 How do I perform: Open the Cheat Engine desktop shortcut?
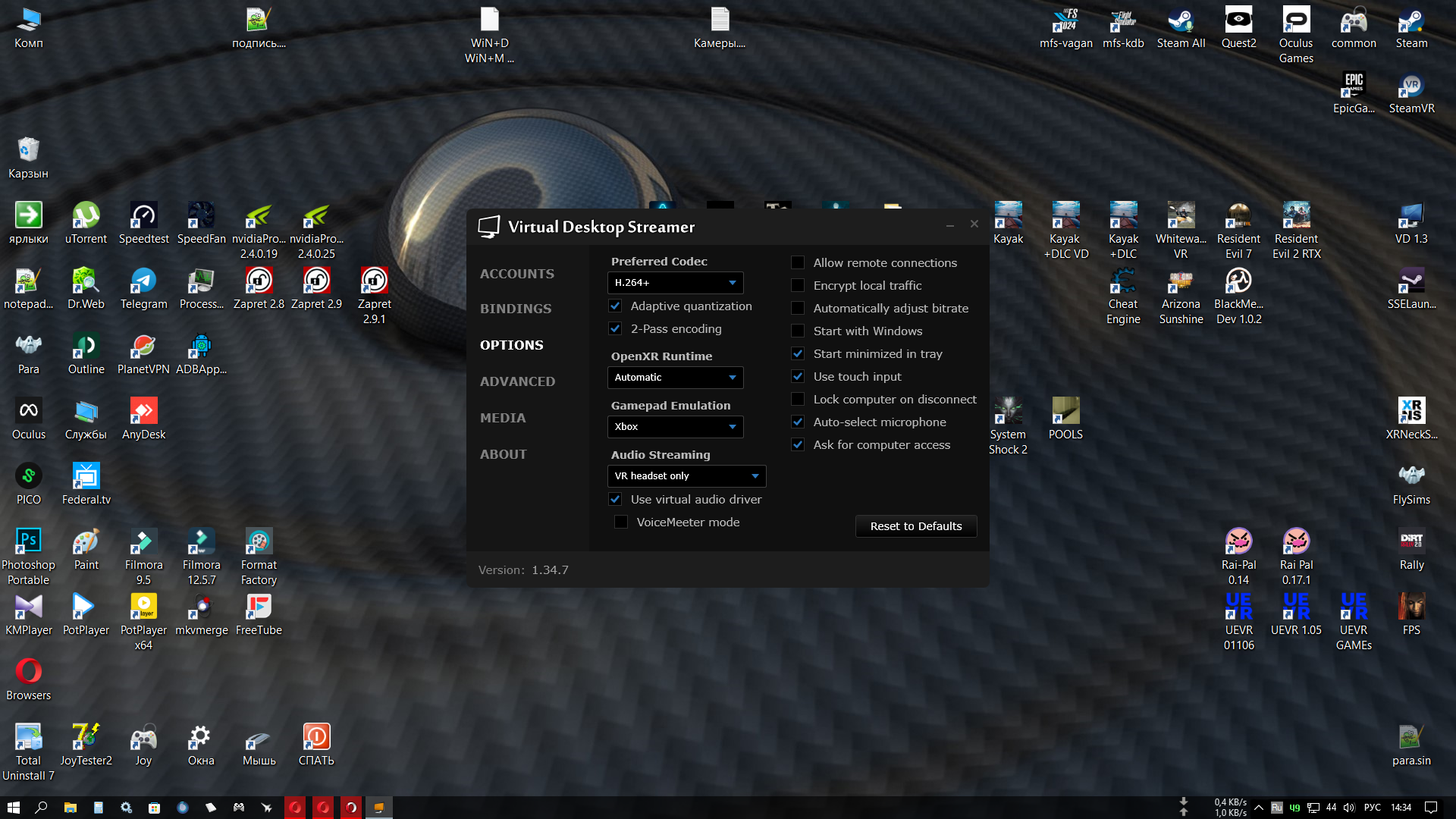click(x=1123, y=296)
